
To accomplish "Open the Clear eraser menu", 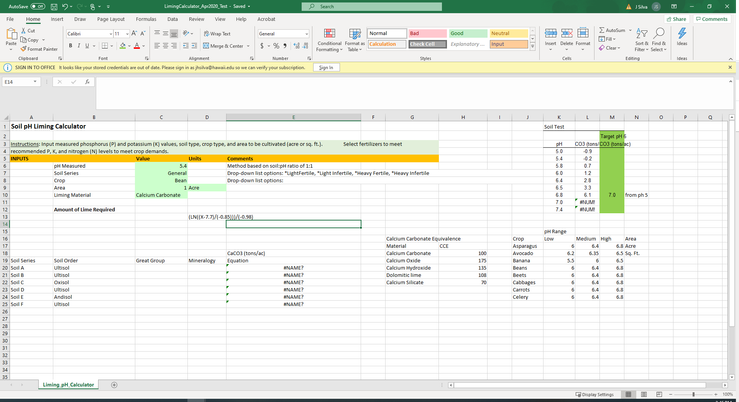I will point(609,48).
